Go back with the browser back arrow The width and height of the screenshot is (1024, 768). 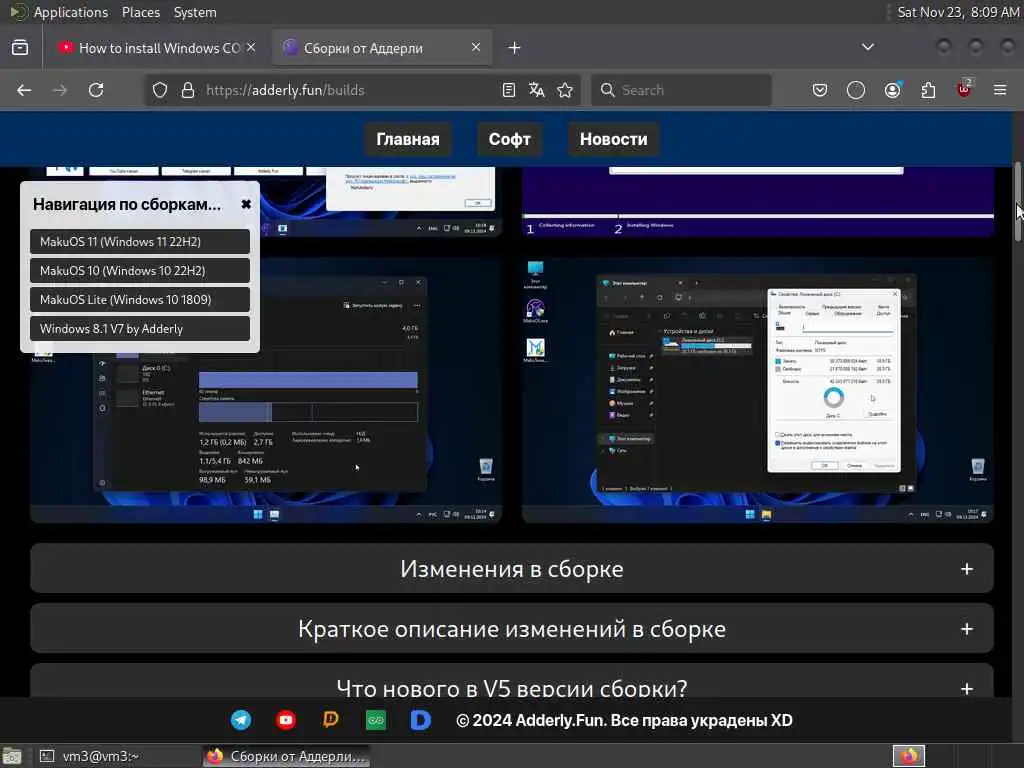24,90
